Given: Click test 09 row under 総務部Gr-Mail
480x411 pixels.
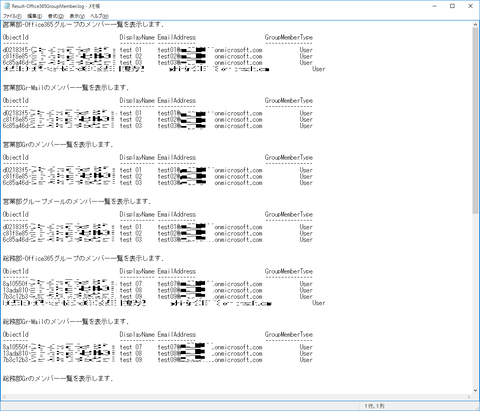Looking at the screenshot, I should click(158, 360).
